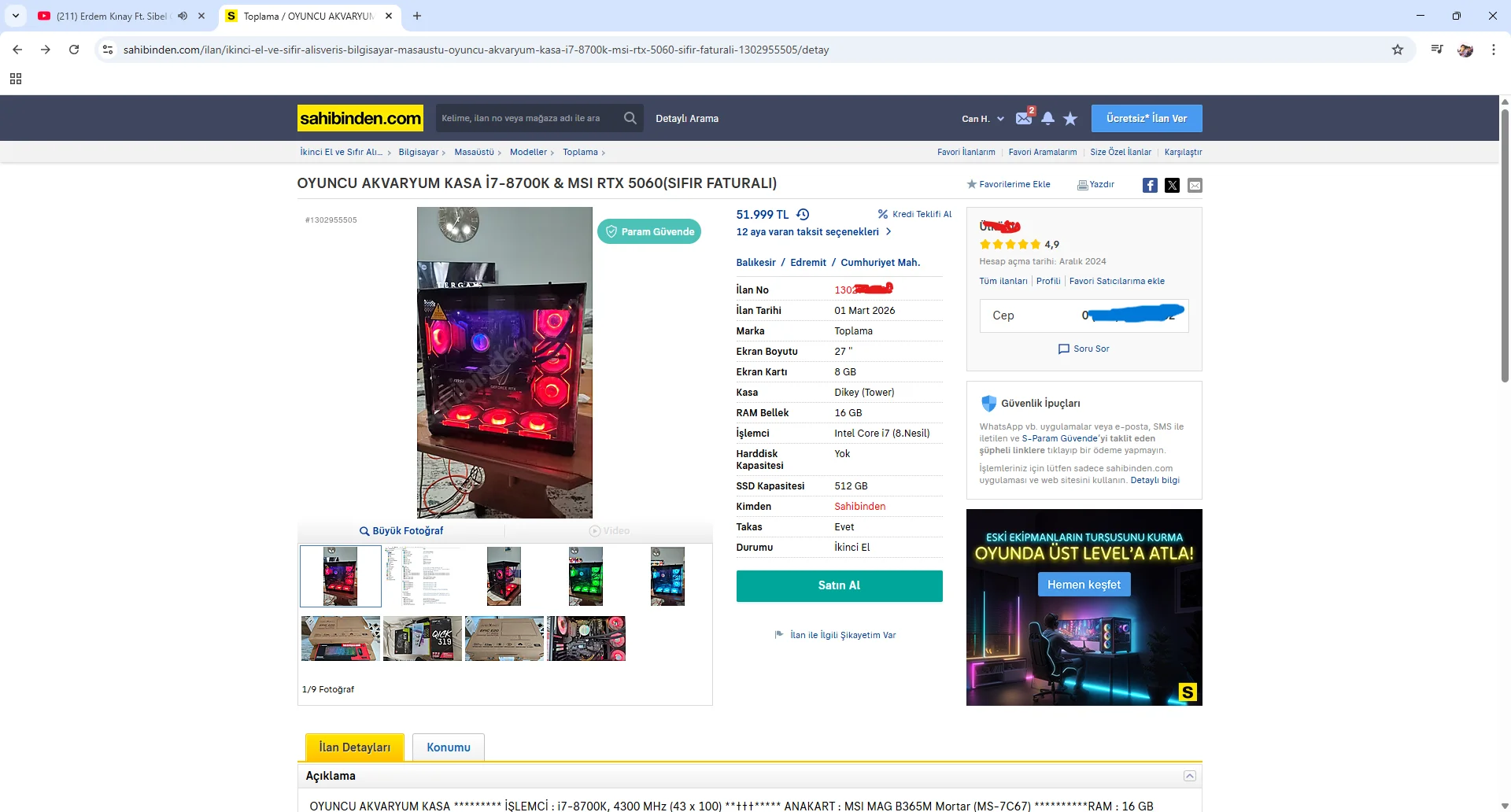1511x812 pixels.
Task: Click the Kredi Teklifi Al link
Action: pos(915,214)
